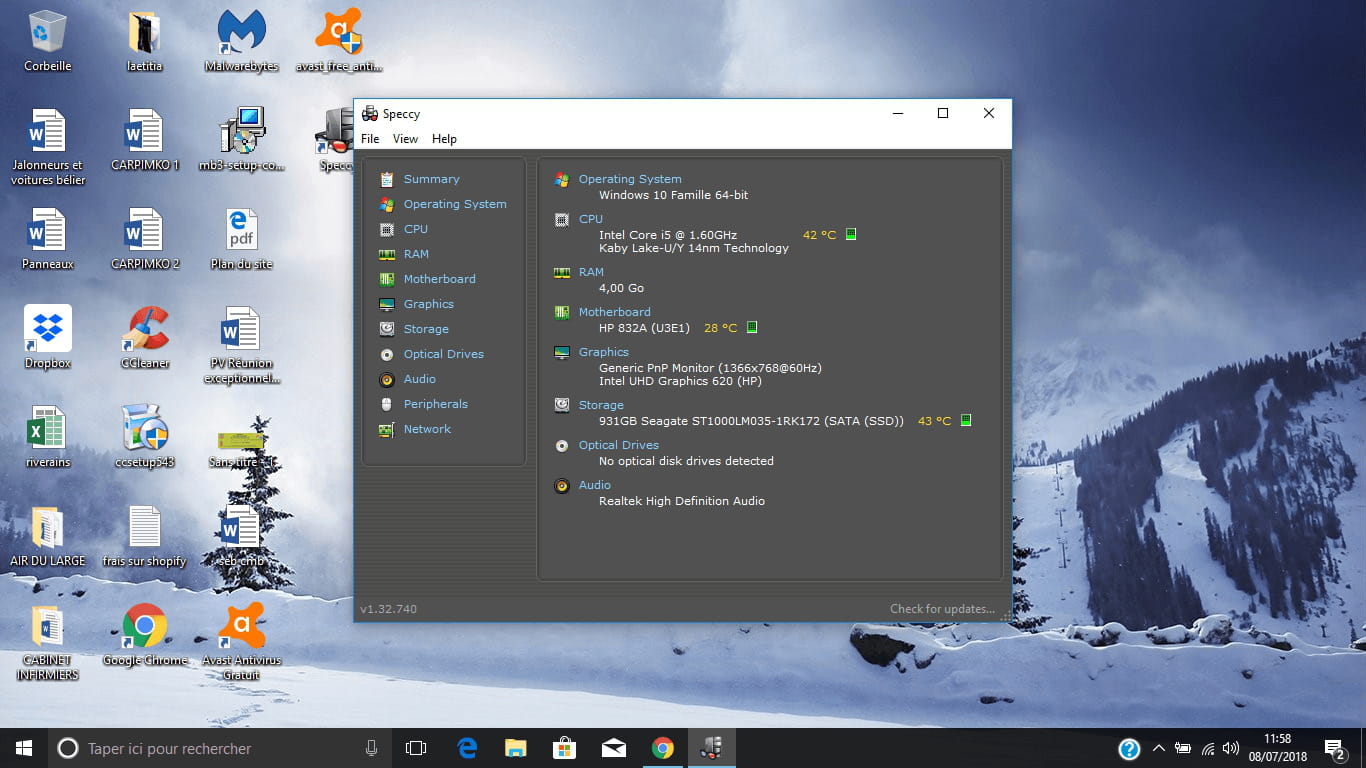The height and width of the screenshot is (768, 1366).
Task: Select the riverains Excel file
Action: pos(47,437)
